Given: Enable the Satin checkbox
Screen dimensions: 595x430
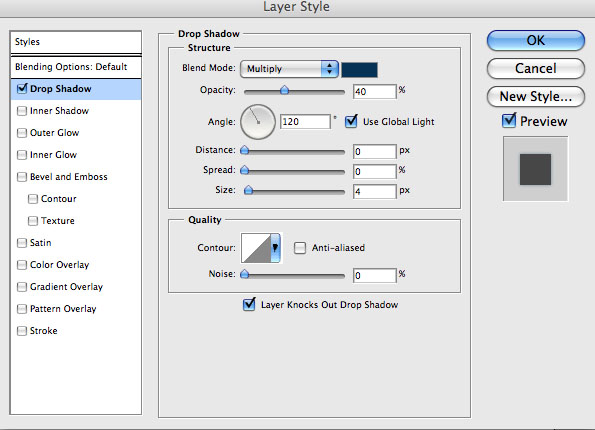Looking at the screenshot, I should pyautogui.click(x=22, y=243).
